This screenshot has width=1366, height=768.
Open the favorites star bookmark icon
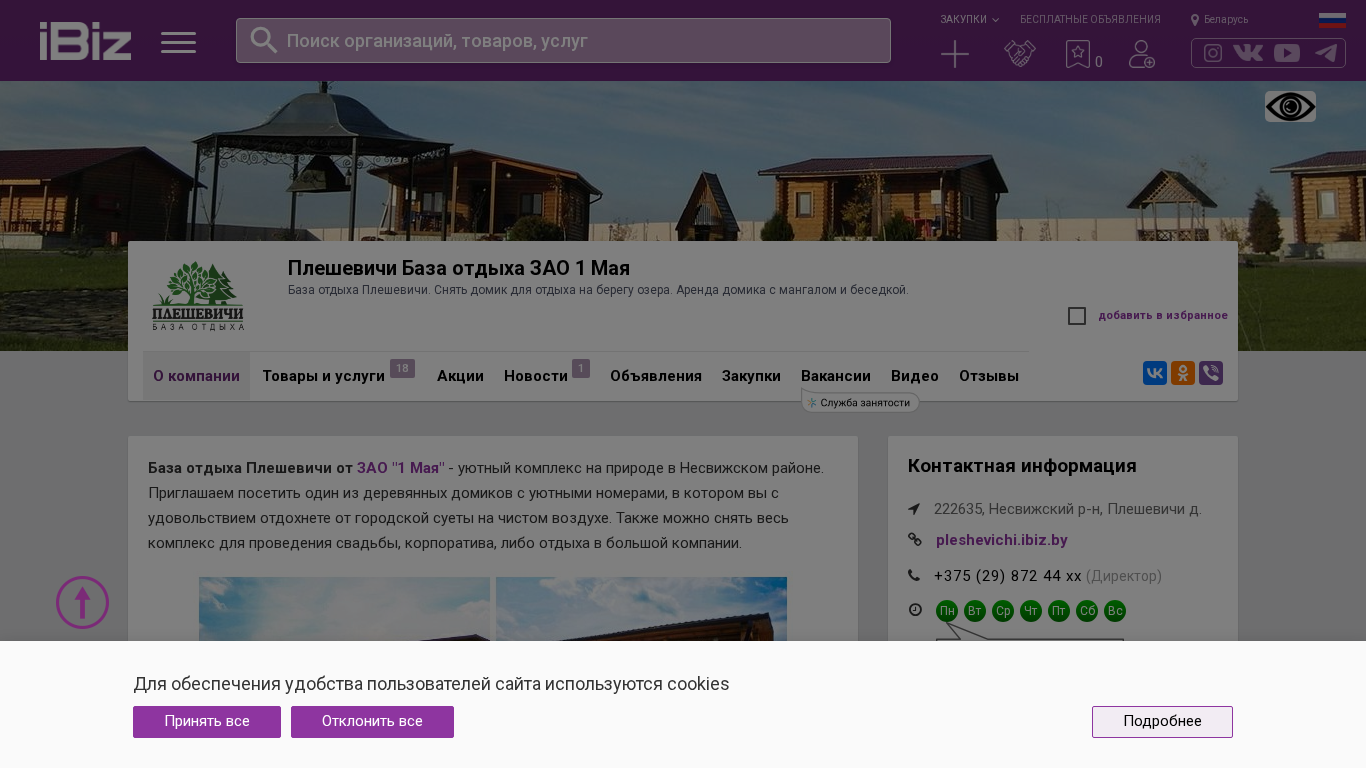click(1078, 54)
